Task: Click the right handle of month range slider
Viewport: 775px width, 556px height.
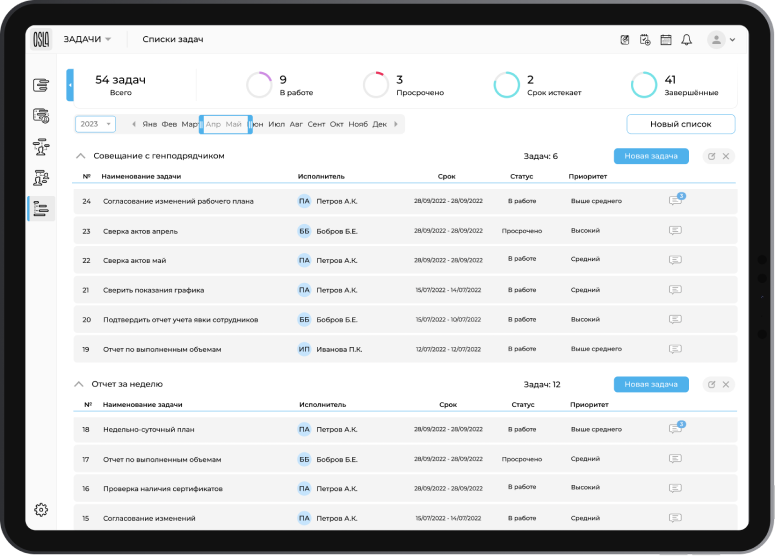Action: (250, 124)
